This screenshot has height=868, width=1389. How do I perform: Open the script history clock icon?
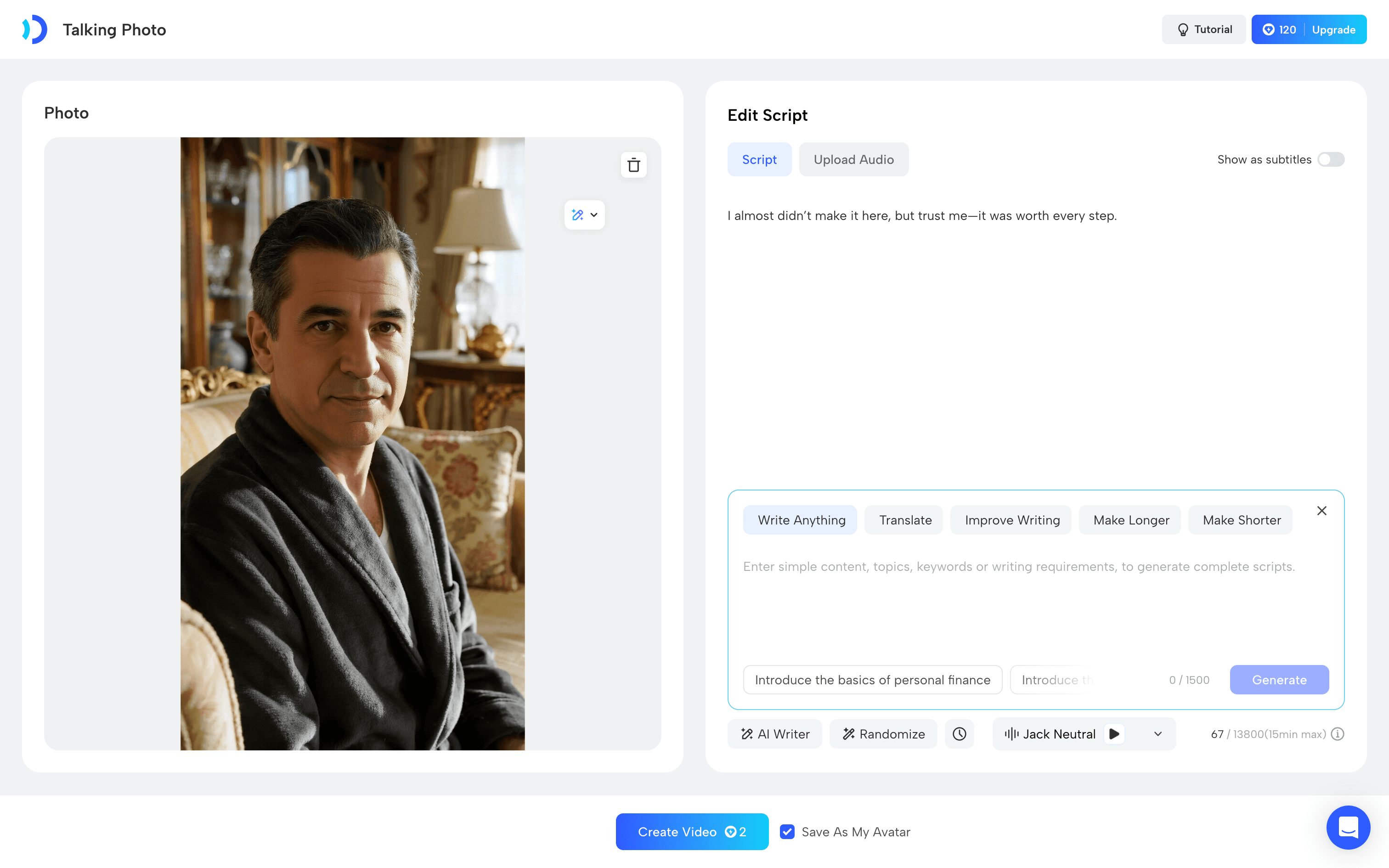960,734
